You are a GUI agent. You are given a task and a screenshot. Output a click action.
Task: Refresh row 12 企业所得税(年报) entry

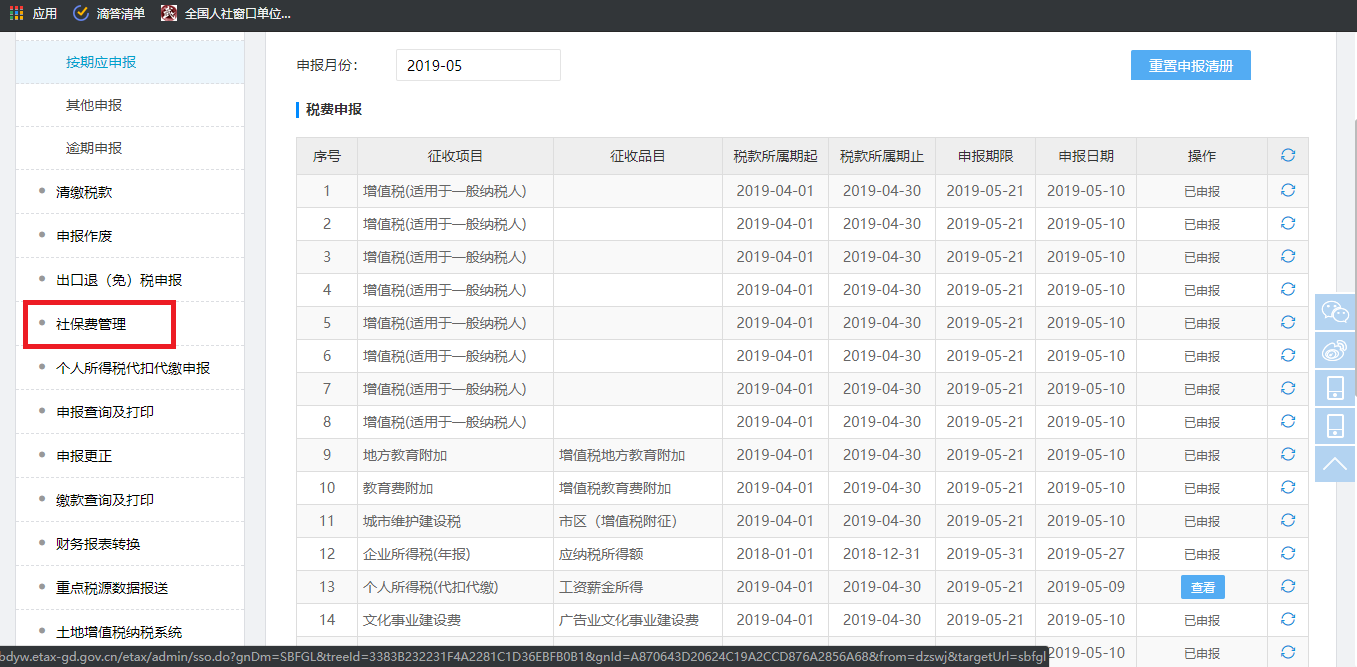coord(1287,553)
